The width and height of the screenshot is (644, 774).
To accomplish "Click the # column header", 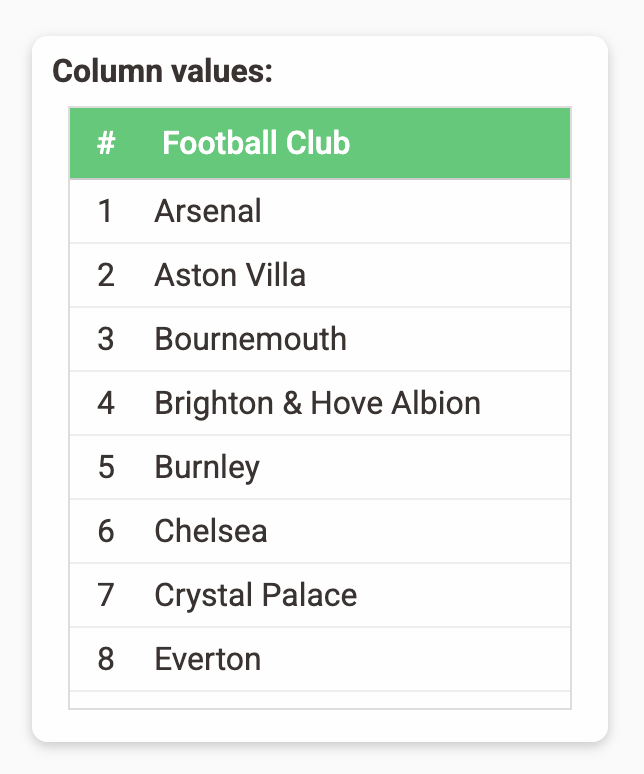I will point(106,143).
